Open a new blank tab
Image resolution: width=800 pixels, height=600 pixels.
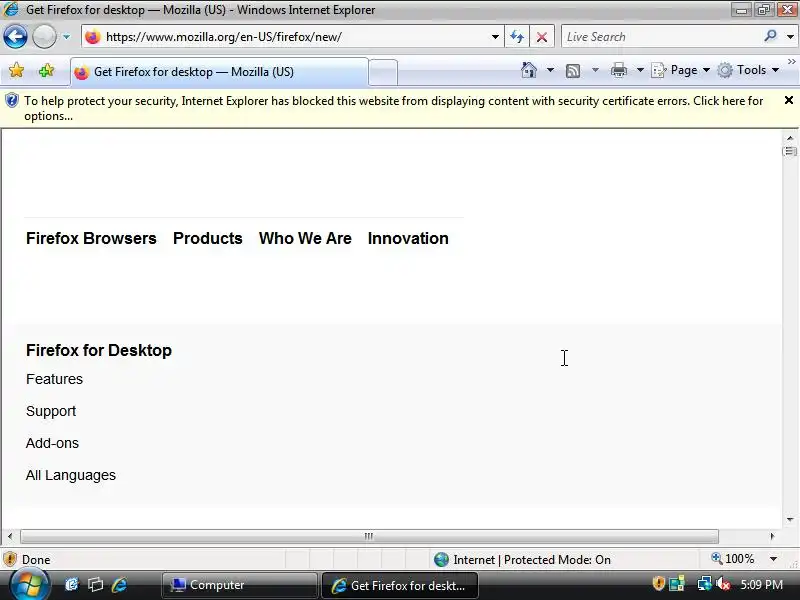point(383,72)
